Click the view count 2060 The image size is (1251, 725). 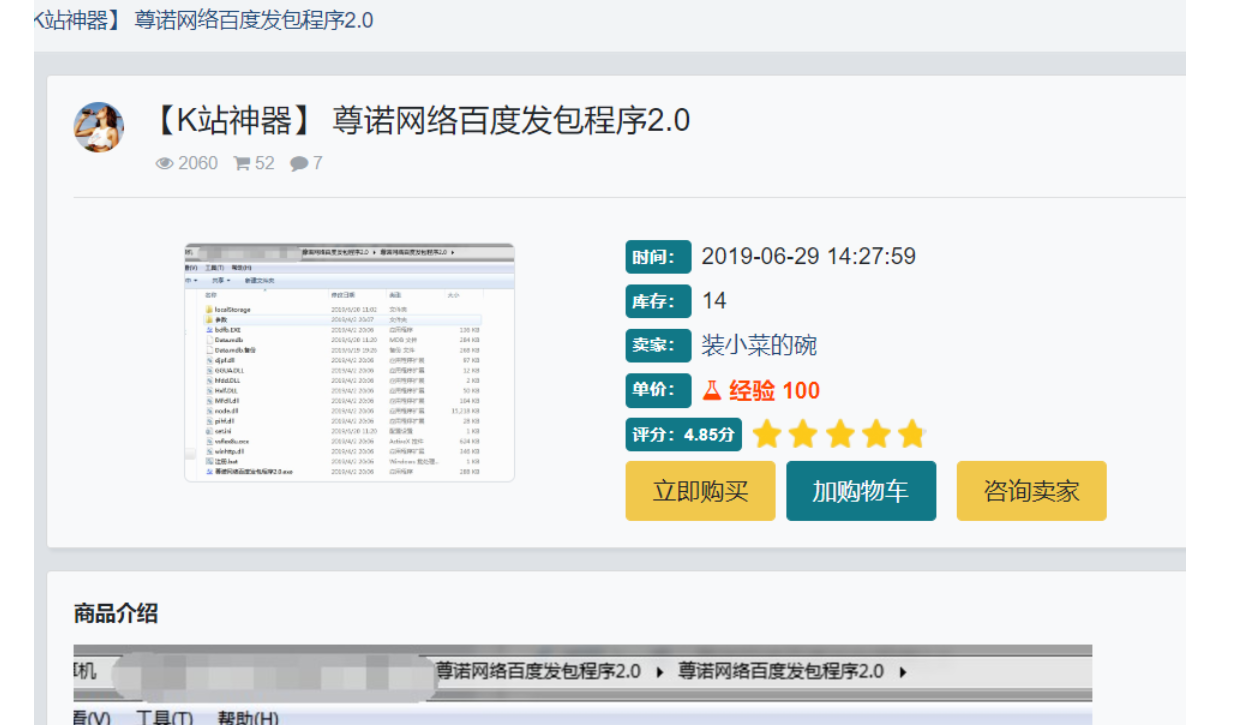point(198,163)
